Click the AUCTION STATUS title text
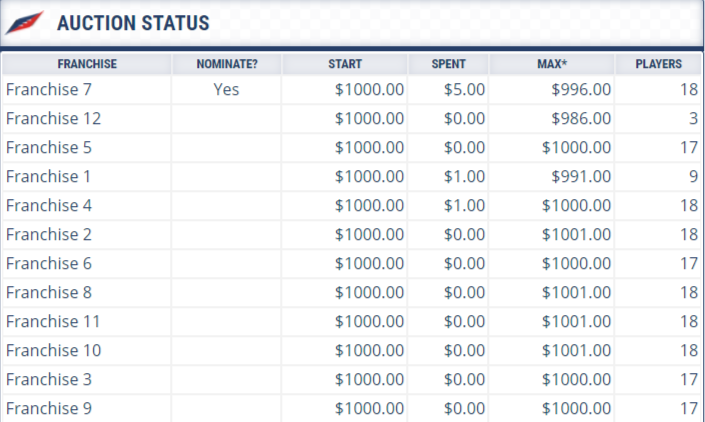This screenshot has height=422, width=705. [x=133, y=23]
